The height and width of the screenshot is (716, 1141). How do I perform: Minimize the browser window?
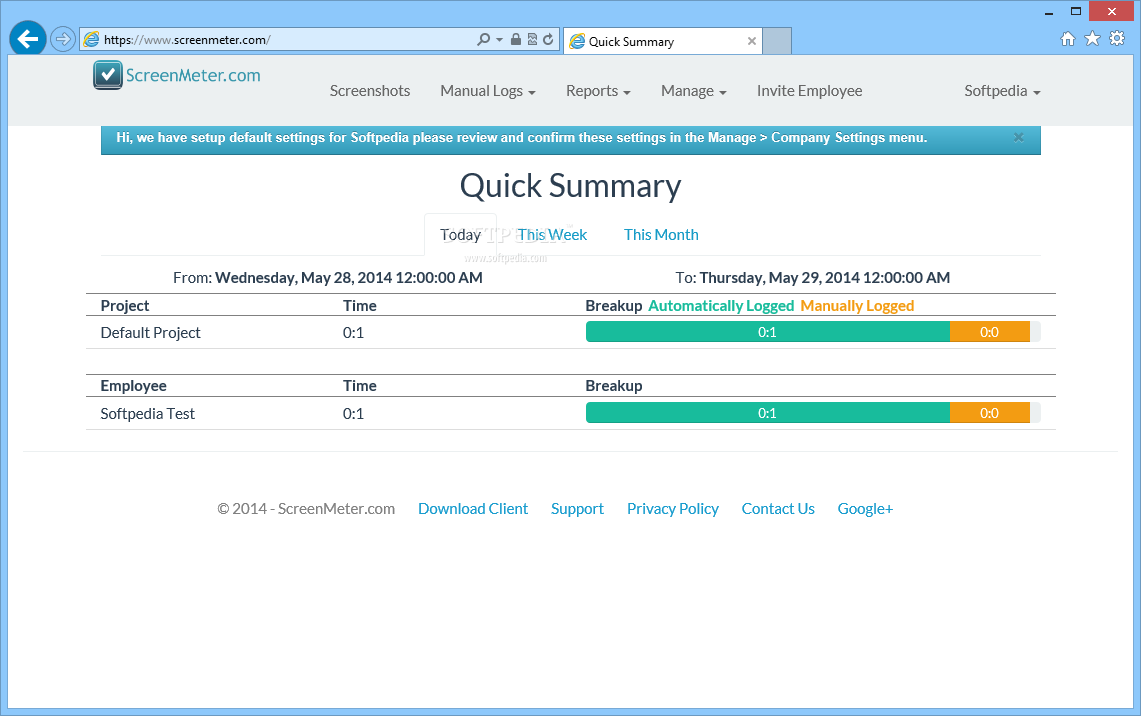(x=1049, y=12)
